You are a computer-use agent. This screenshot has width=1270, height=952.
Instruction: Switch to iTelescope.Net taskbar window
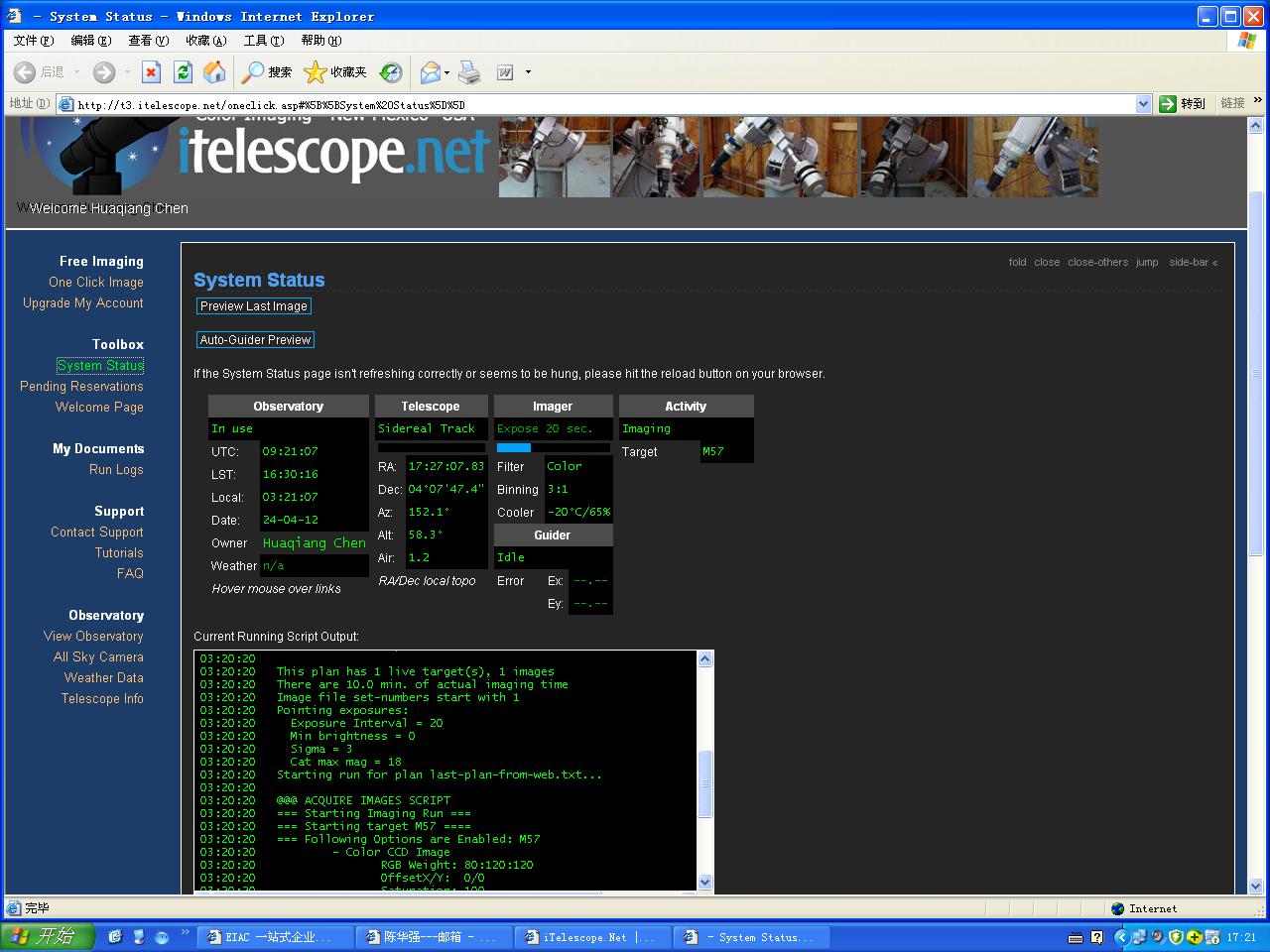pyautogui.click(x=593, y=937)
